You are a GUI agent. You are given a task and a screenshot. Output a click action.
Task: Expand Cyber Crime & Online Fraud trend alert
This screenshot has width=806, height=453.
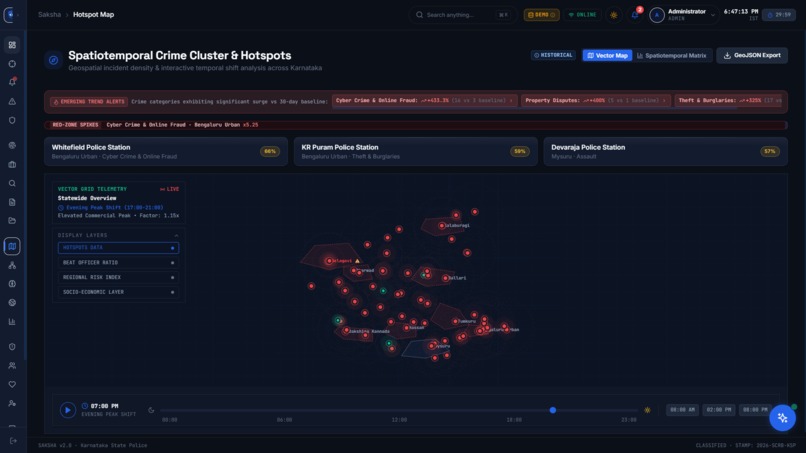pos(424,101)
